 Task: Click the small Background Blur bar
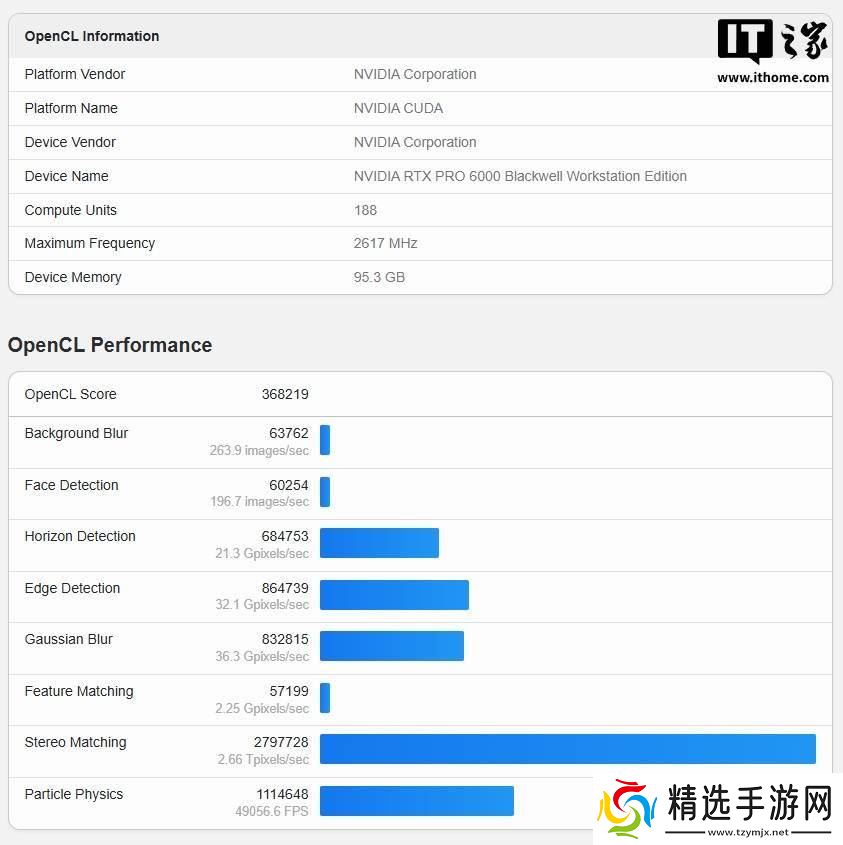325,440
